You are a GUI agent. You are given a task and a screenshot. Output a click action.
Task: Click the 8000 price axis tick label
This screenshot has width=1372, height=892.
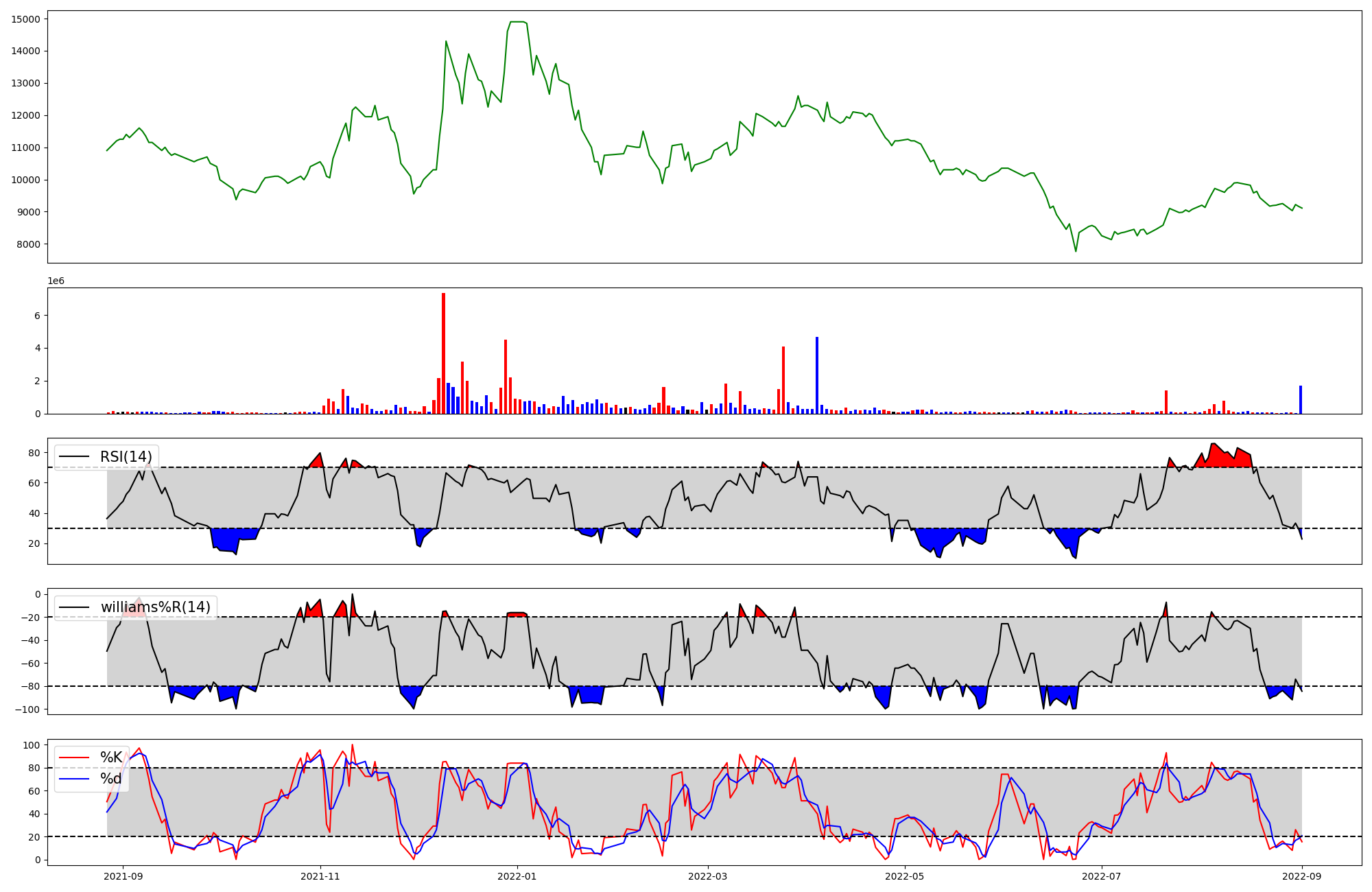click(28, 244)
